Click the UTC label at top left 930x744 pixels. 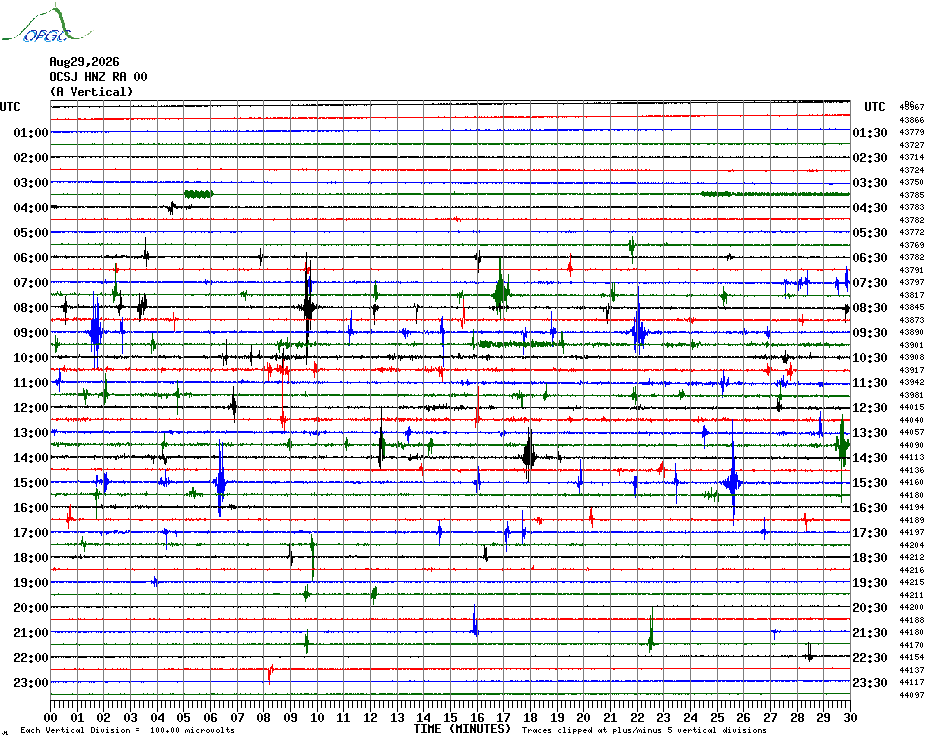click(x=10, y=107)
